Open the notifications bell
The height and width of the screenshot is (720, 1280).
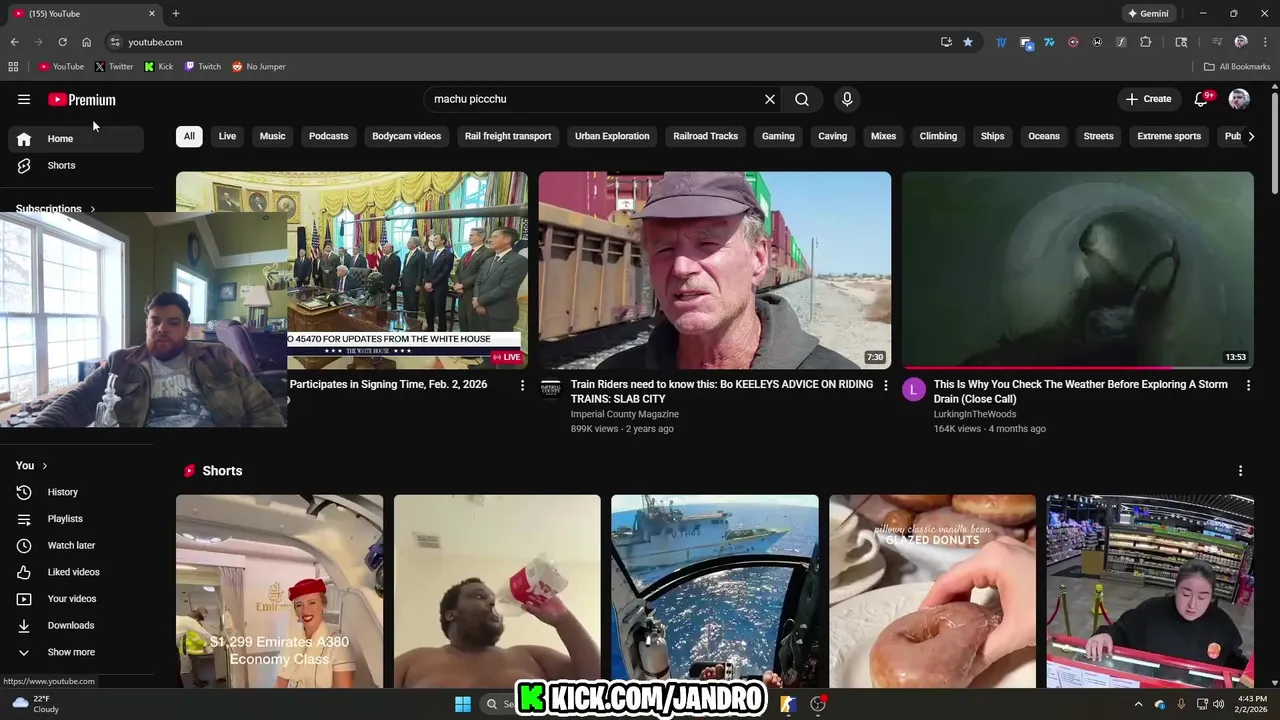1202,99
